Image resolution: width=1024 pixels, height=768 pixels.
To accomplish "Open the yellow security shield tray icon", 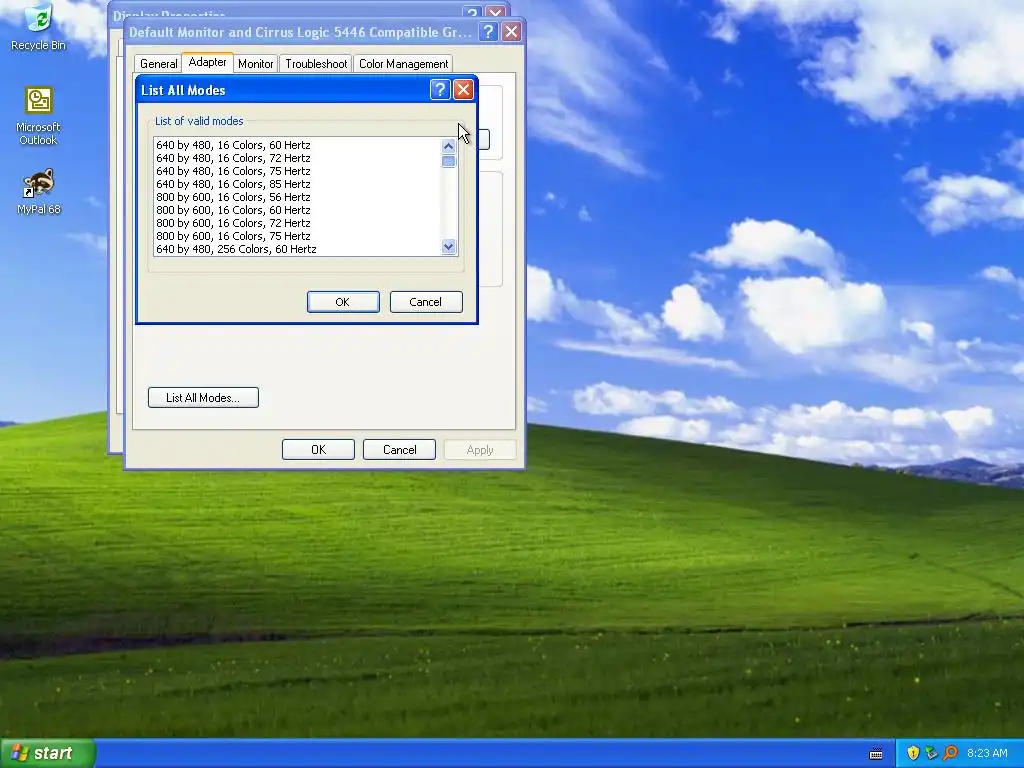I will coord(913,753).
